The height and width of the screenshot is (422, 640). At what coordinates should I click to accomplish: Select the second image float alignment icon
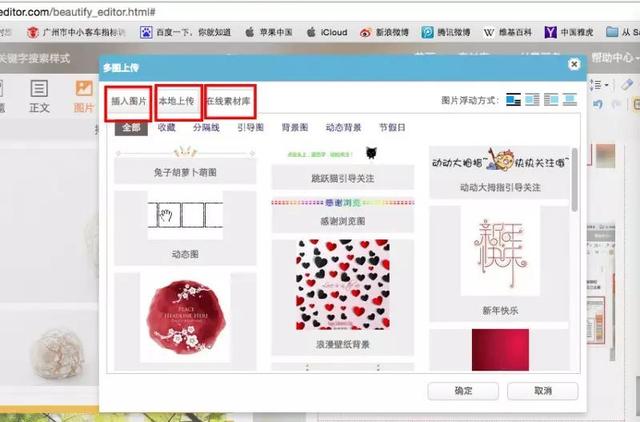click(533, 100)
